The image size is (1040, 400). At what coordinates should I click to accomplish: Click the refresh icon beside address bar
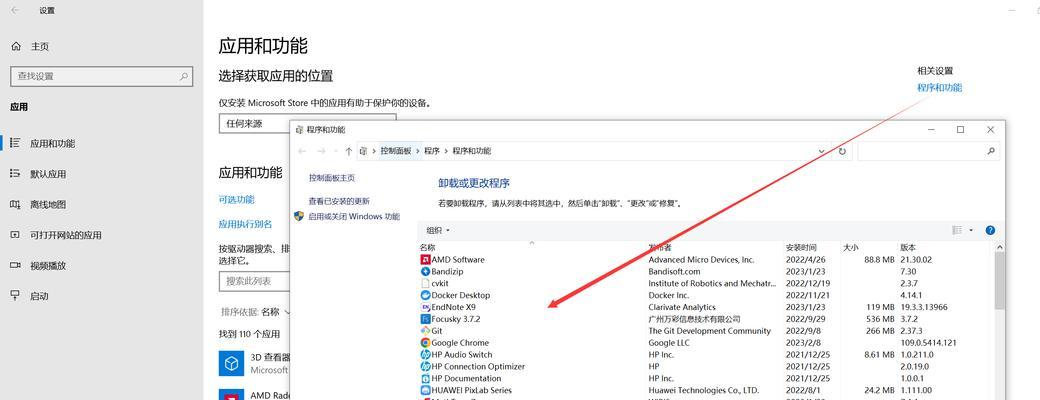842,151
